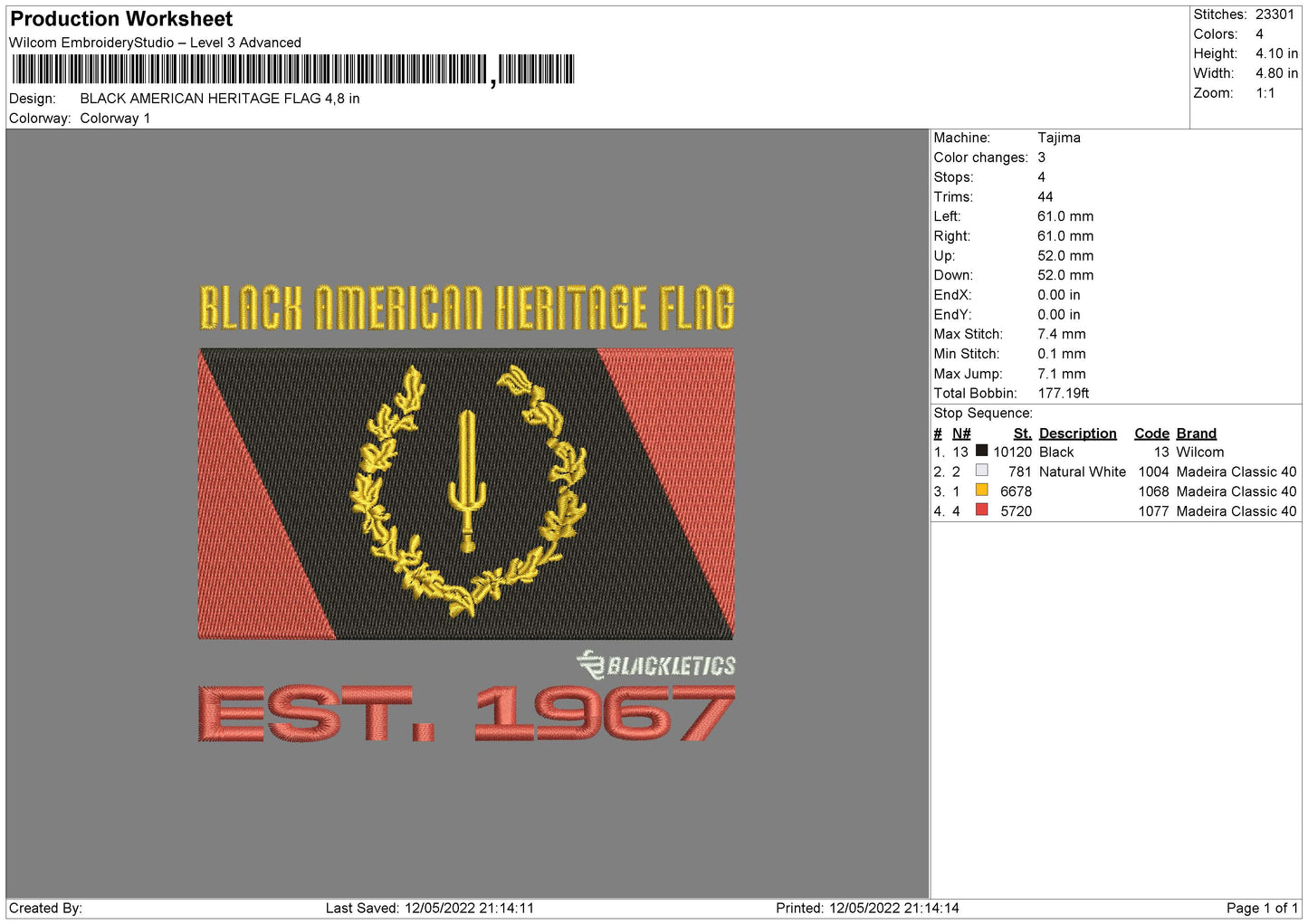
Task: Click the 'Wilcom' brand entry
Action: tap(1200, 452)
